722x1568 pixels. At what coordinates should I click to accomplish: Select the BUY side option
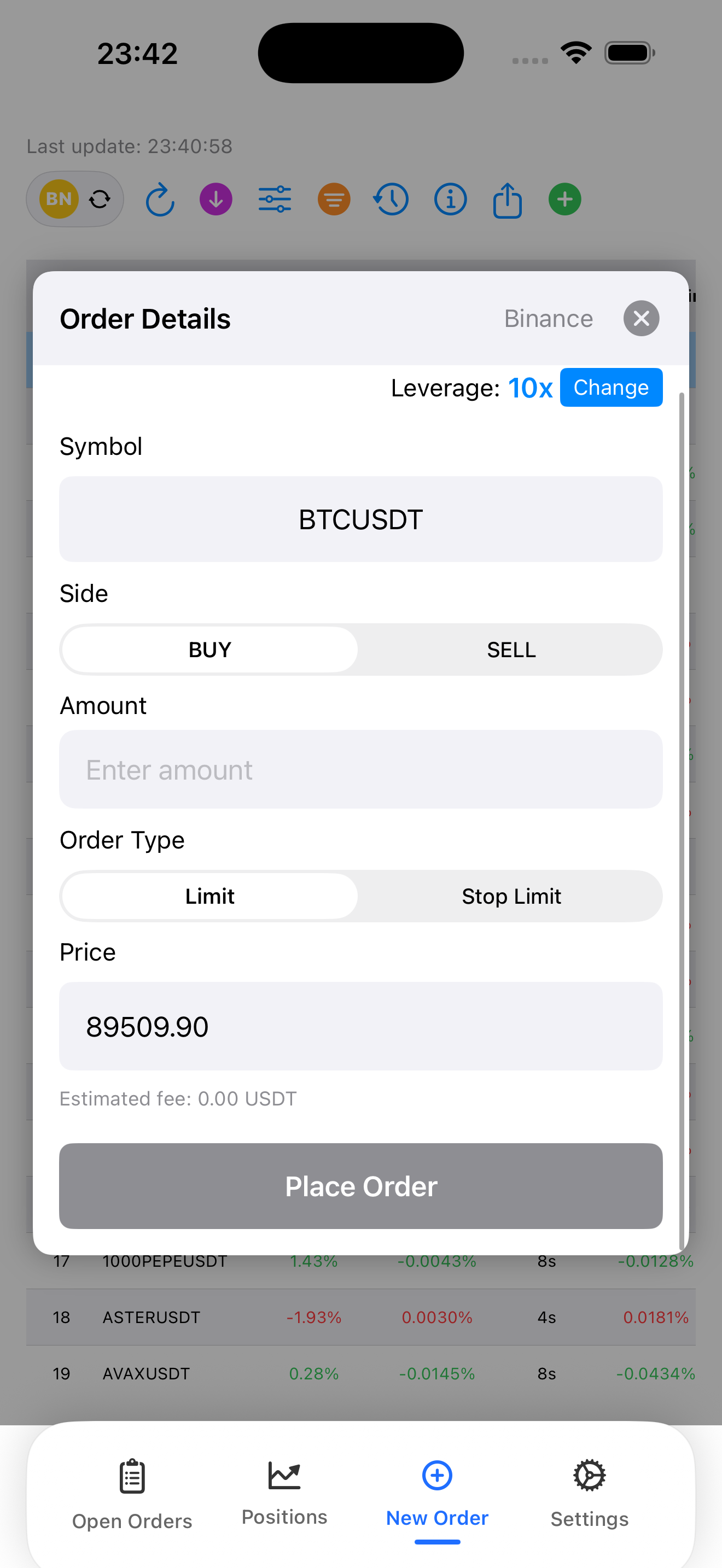coord(209,650)
